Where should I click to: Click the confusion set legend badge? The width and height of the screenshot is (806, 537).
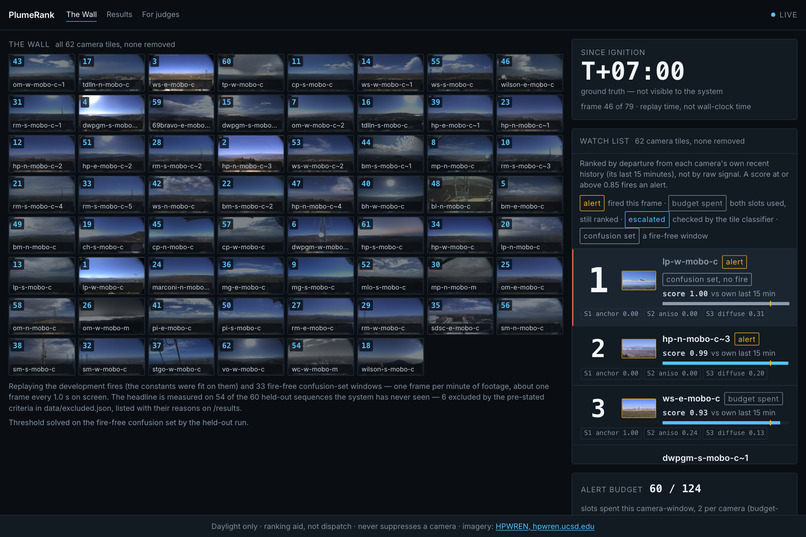click(x=609, y=236)
